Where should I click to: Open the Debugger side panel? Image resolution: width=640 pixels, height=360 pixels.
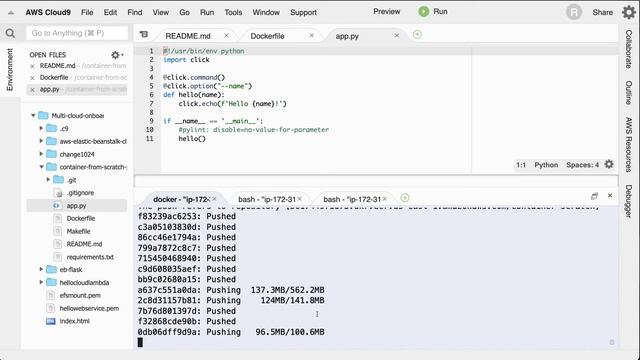click(x=629, y=201)
